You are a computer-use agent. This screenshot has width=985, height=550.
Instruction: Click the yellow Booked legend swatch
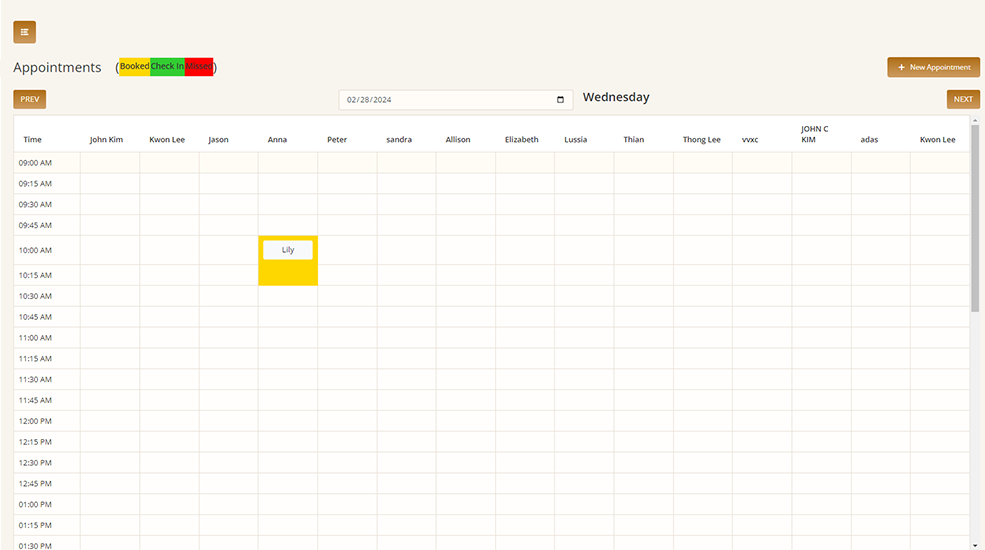[134, 67]
